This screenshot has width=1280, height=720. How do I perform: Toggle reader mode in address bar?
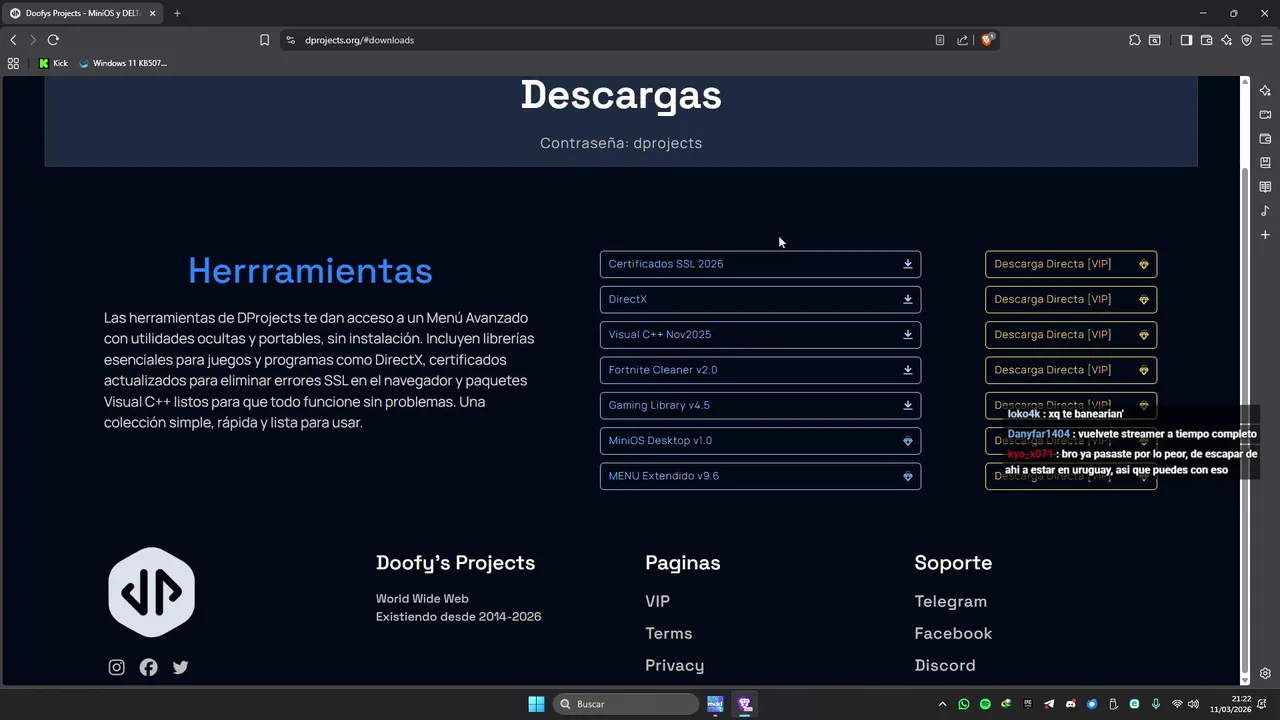[940, 40]
